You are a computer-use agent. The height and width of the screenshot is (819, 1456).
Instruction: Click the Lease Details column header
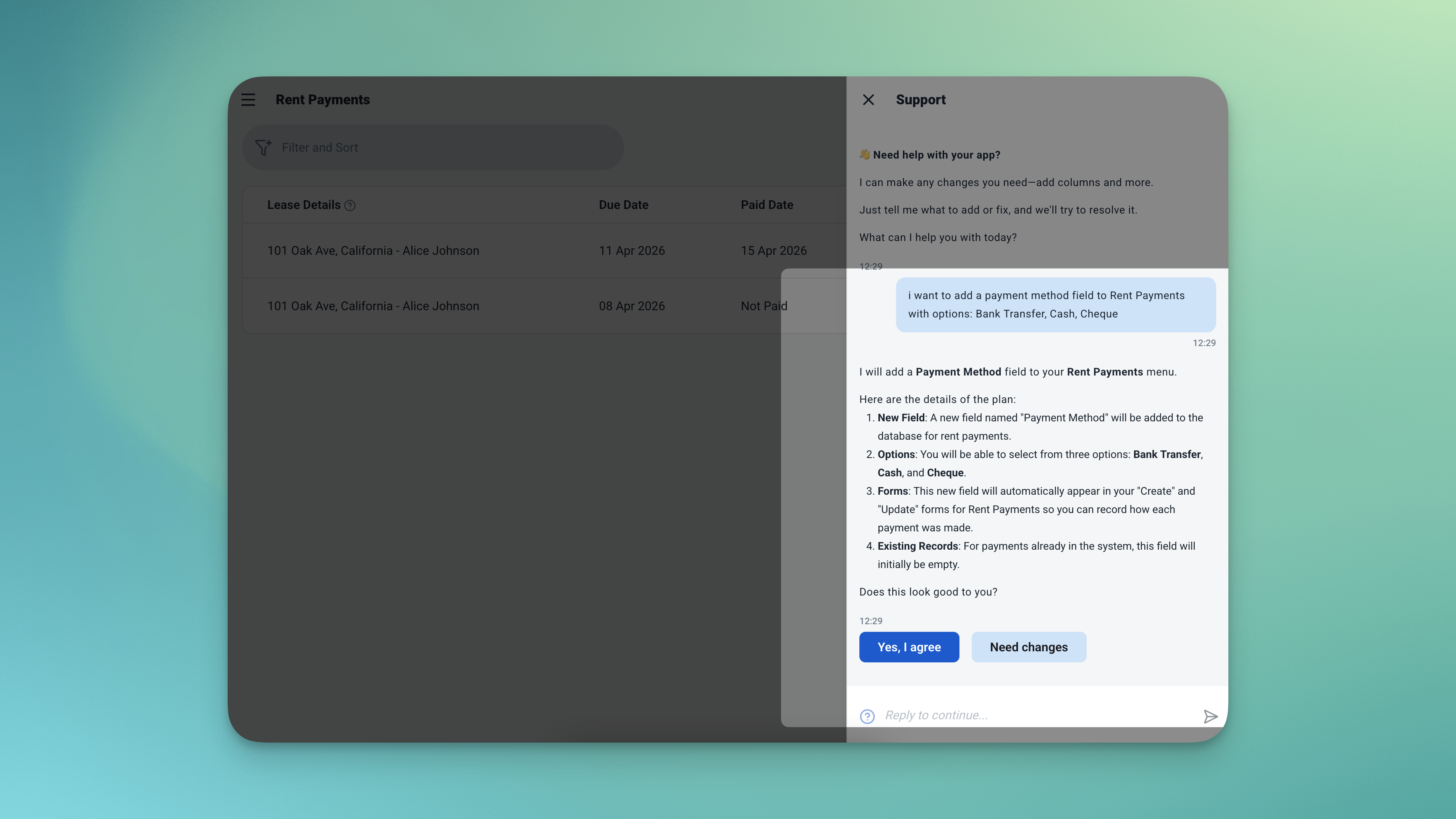(304, 205)
